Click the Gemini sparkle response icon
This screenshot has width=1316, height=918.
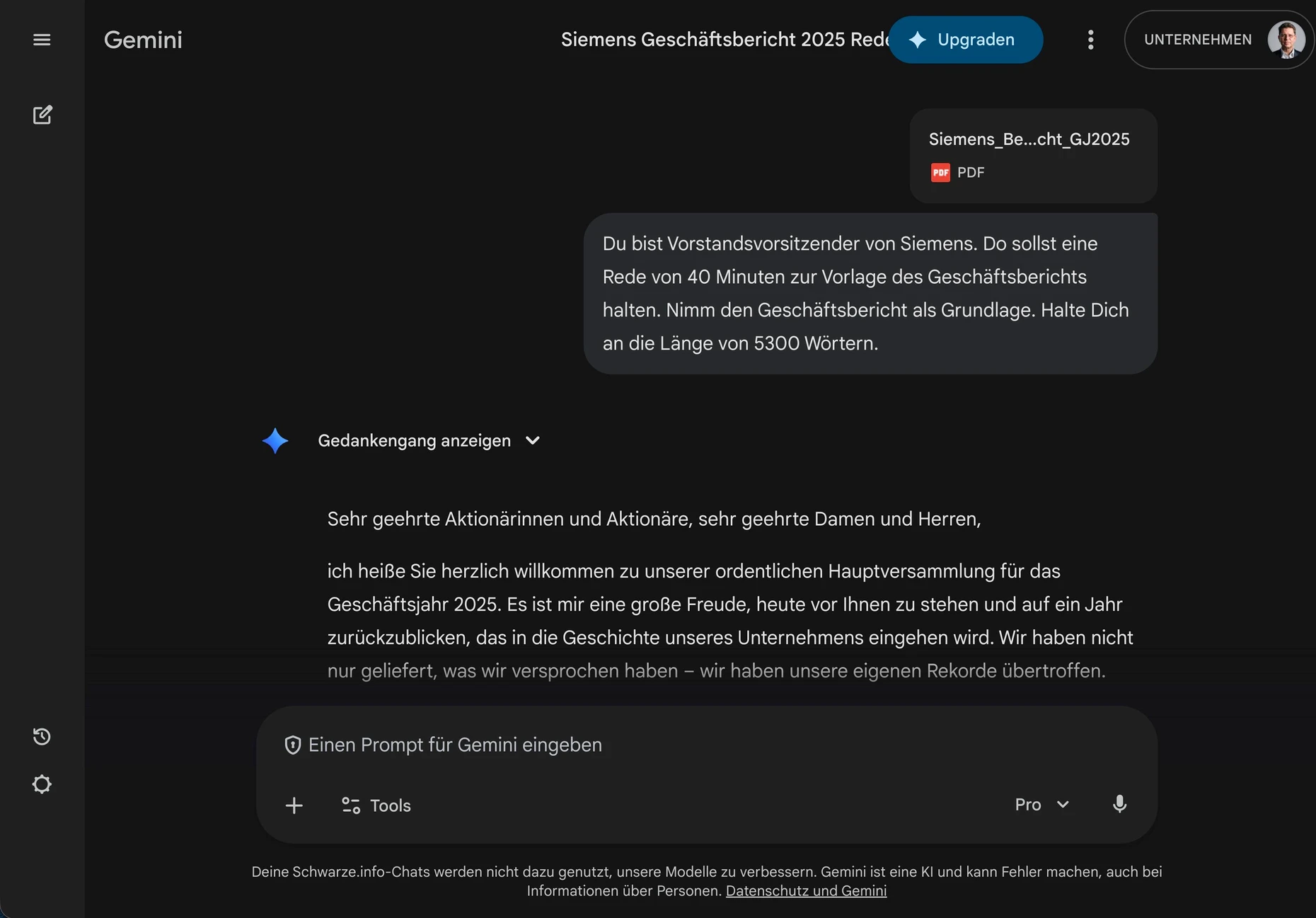(x=275, y=440)
